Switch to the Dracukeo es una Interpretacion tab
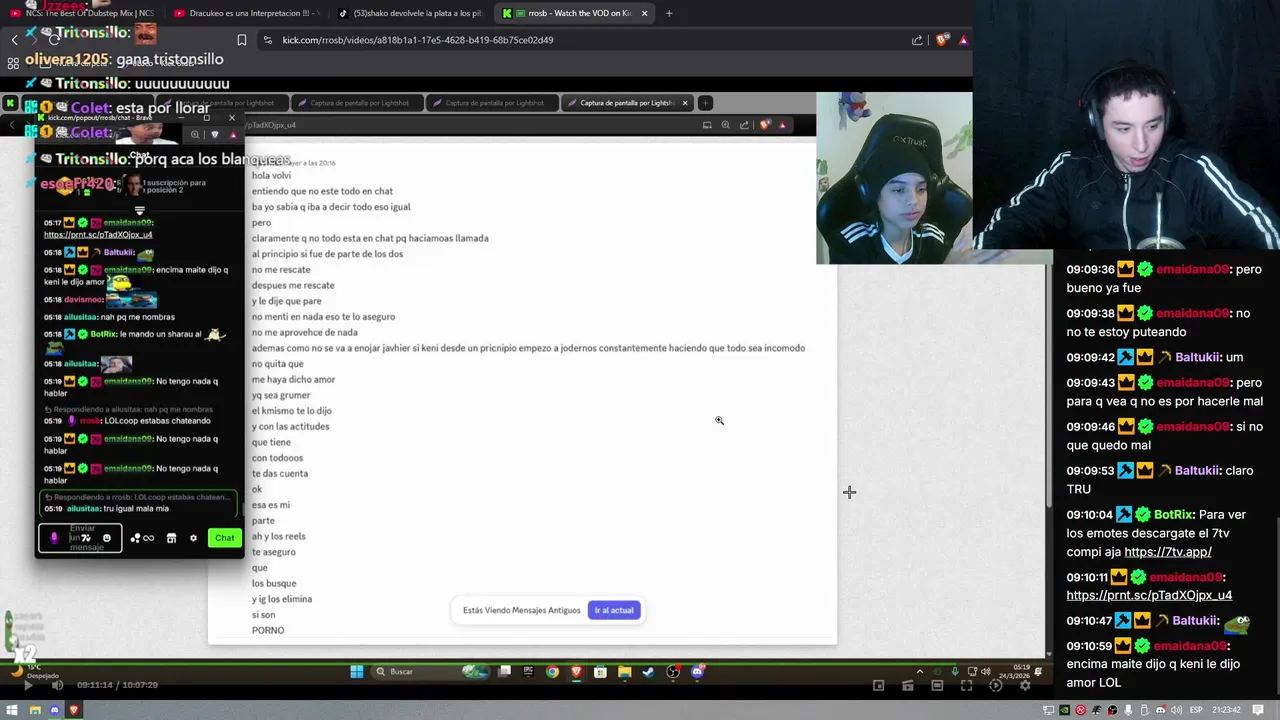1280x720 pixels. pos(246,13)
